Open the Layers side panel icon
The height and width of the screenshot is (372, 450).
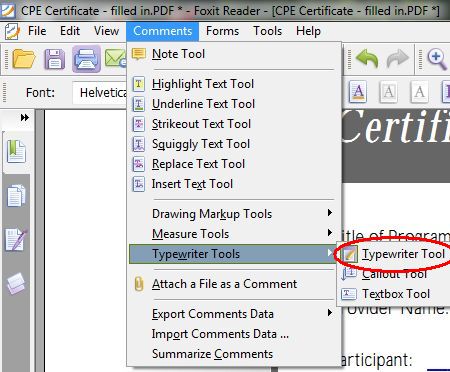click(x=16, y=283)
